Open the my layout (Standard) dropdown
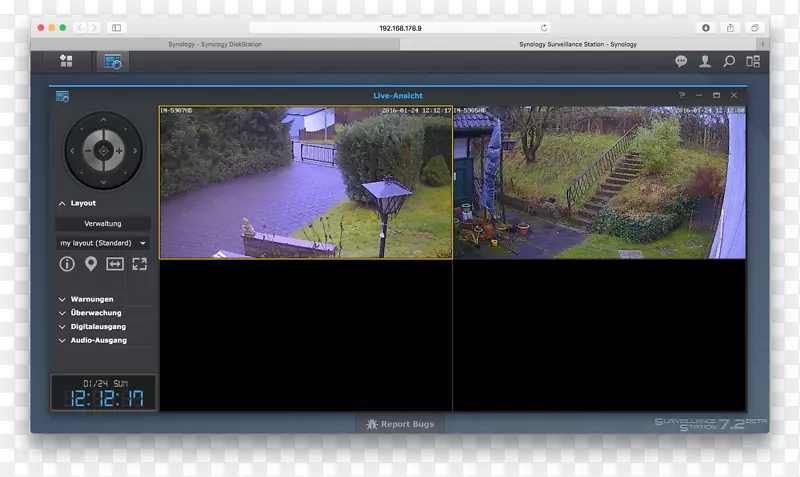 (x=103, y=243)
